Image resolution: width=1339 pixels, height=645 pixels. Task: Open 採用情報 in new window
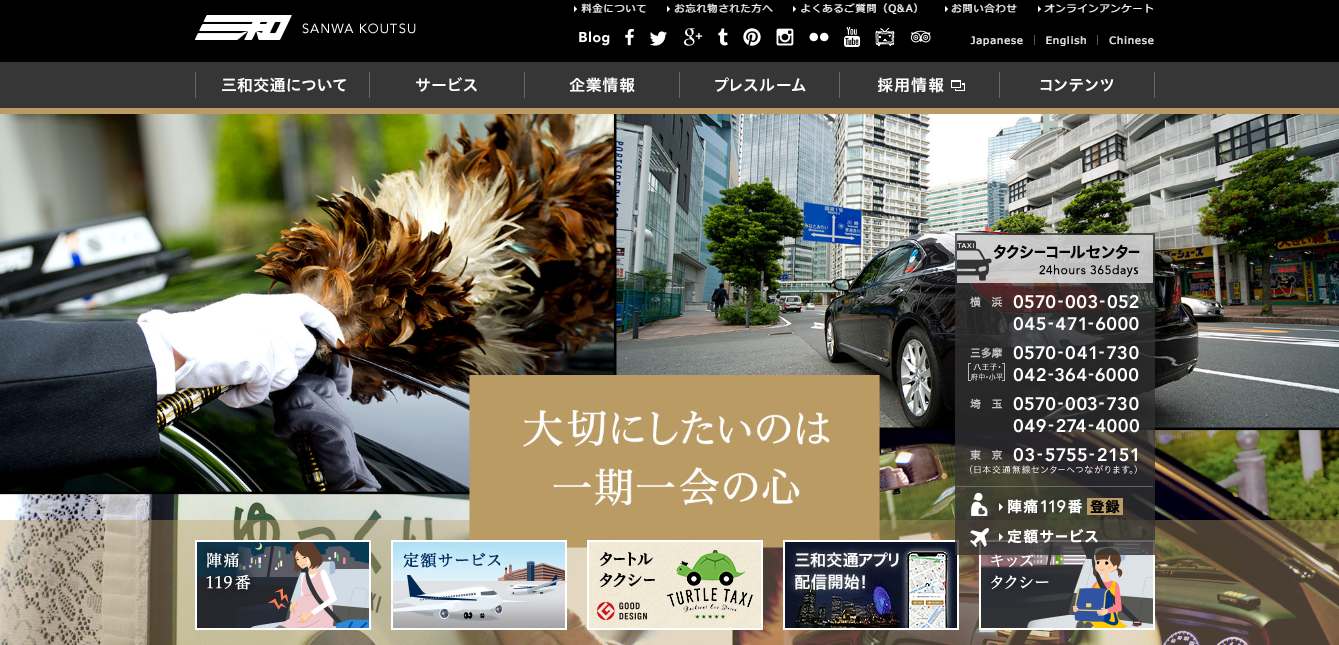tap(920, 85)
